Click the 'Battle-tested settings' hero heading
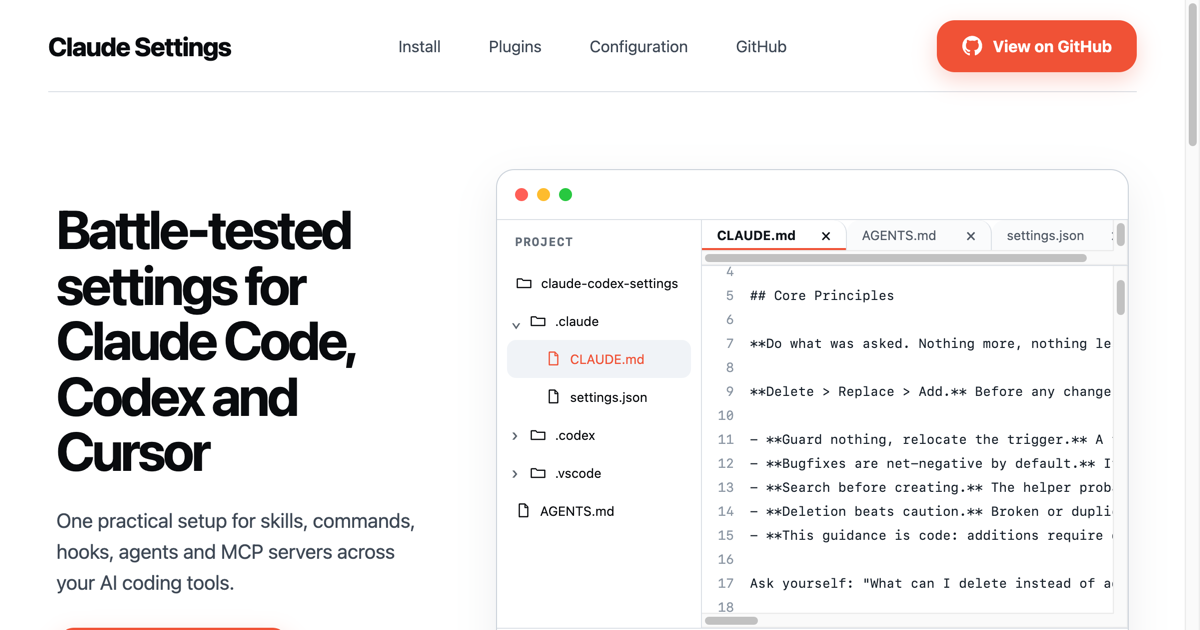This screenshot has width=1200, height=630. point(204,341)
